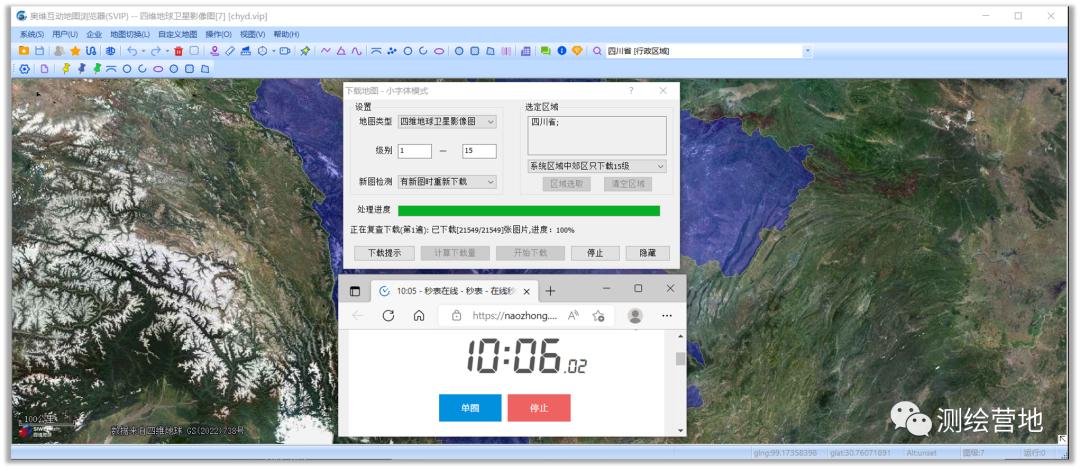
Task: Open the purple building grid icon
Action: click(x=526, y=51)
